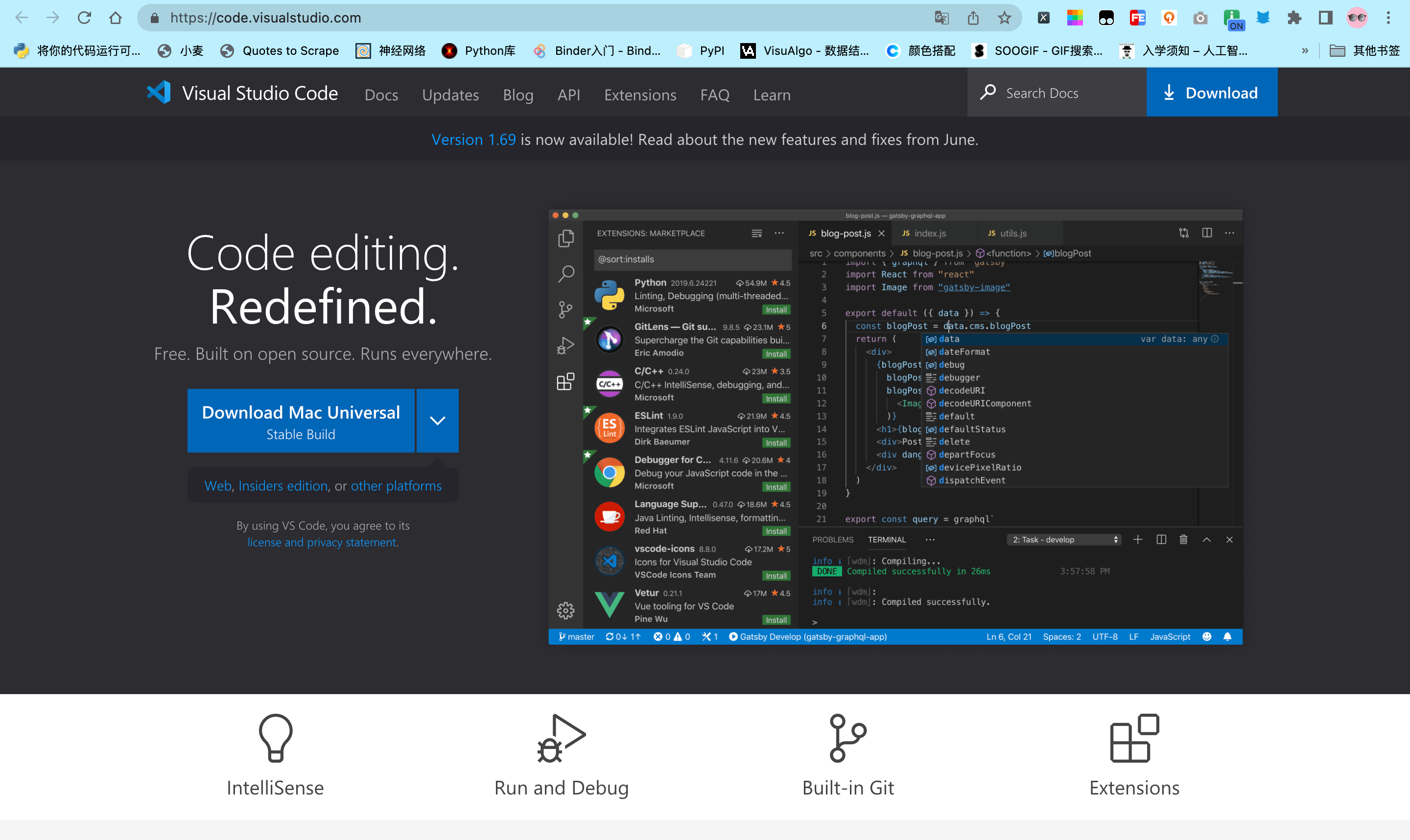Image resolution: width=1410 pixels, height=840 pixels.
Task: Select the Run and Debug feature icon
Action: [562, 738]
